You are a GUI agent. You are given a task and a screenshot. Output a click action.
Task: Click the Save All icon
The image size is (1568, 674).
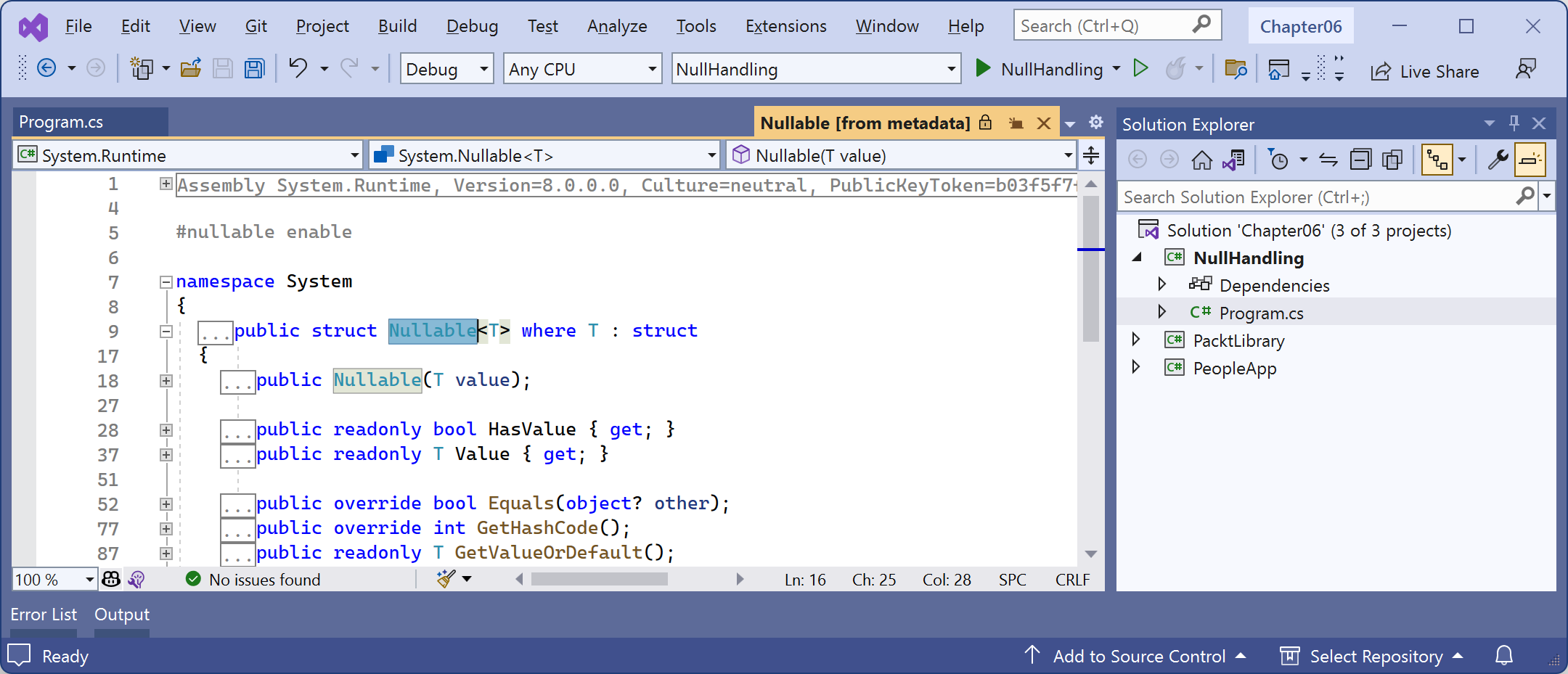click(254, 68)
